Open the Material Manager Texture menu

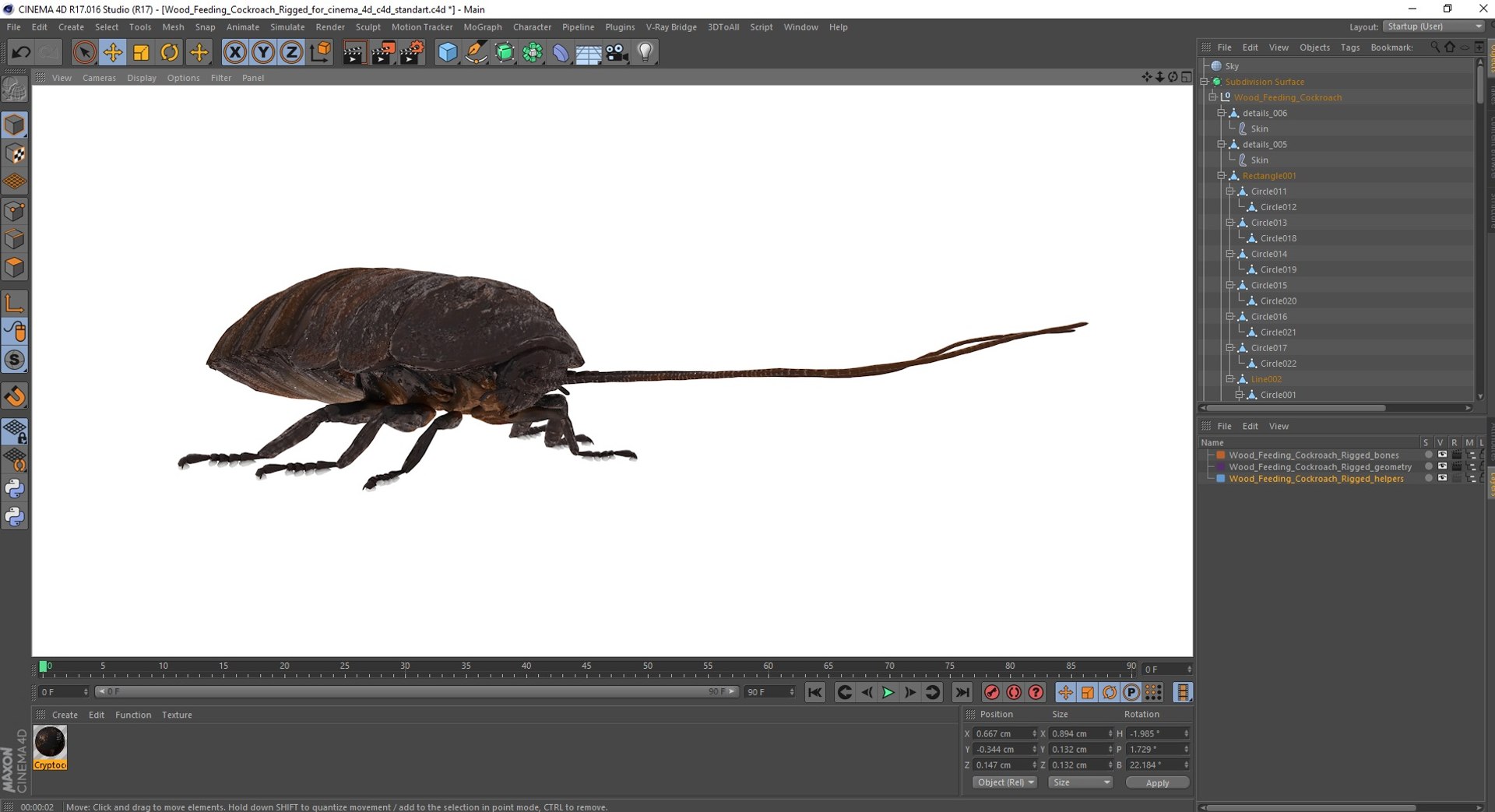[177, 715]
